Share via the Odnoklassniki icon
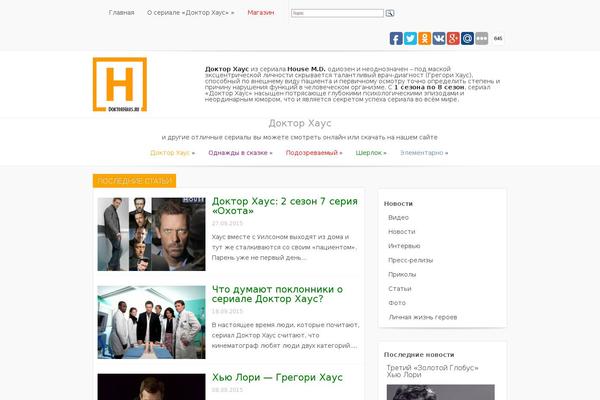Image resolution: width=600 pixels, height=400 pixels. (x=424, y=38)
